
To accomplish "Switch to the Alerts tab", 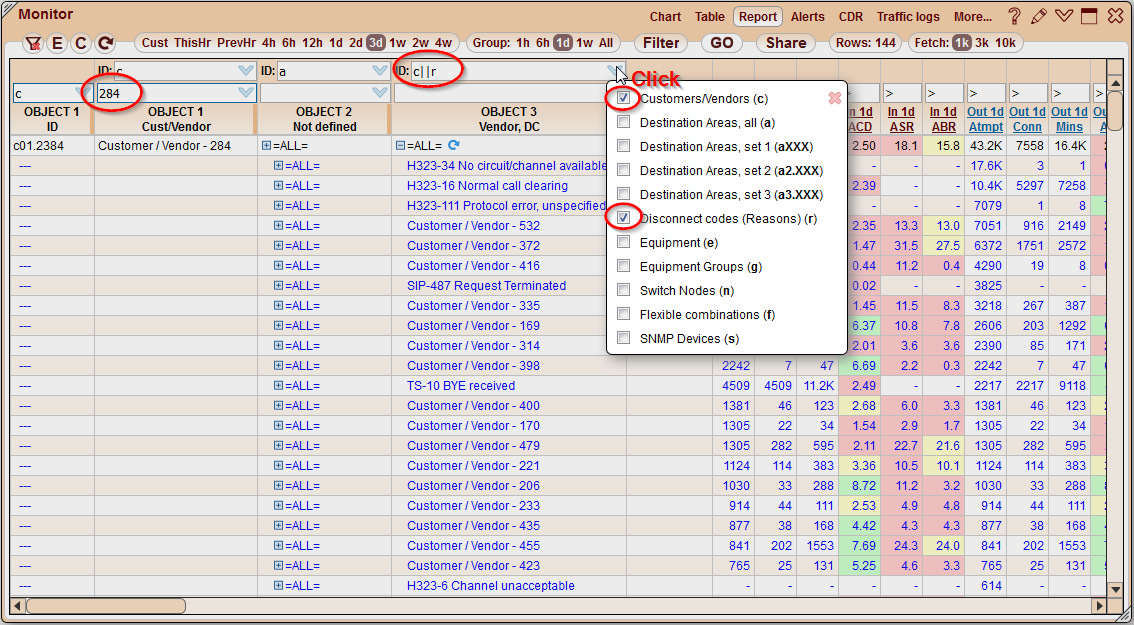I will [x=807, y=17].
